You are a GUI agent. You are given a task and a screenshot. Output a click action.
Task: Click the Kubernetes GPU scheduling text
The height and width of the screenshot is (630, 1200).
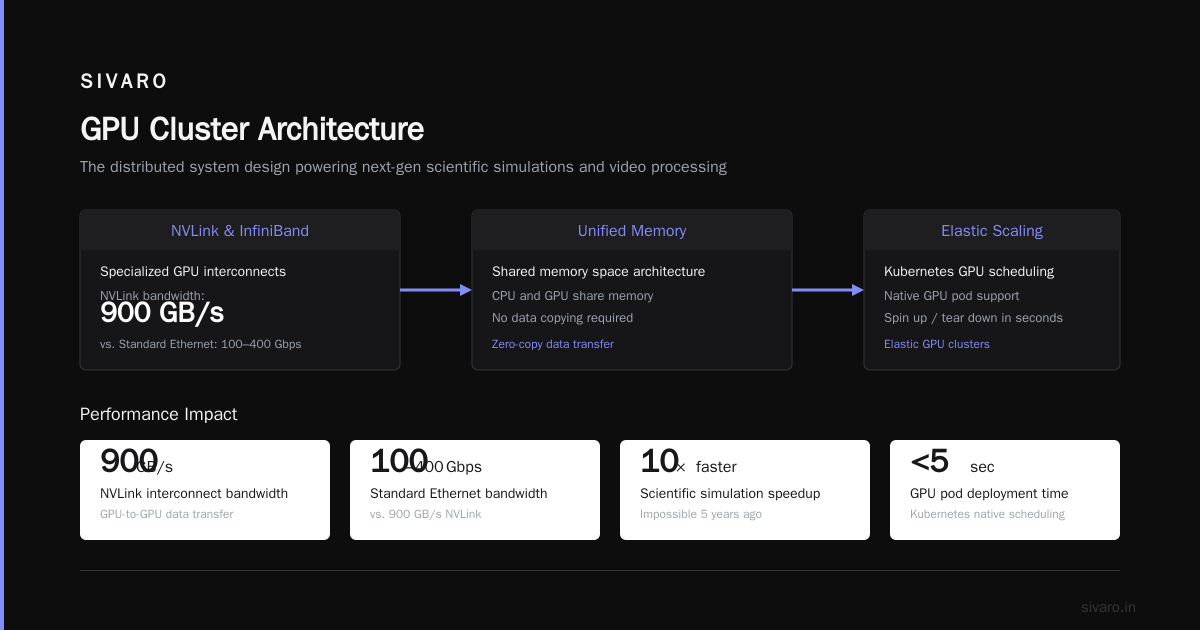[969, 271]
